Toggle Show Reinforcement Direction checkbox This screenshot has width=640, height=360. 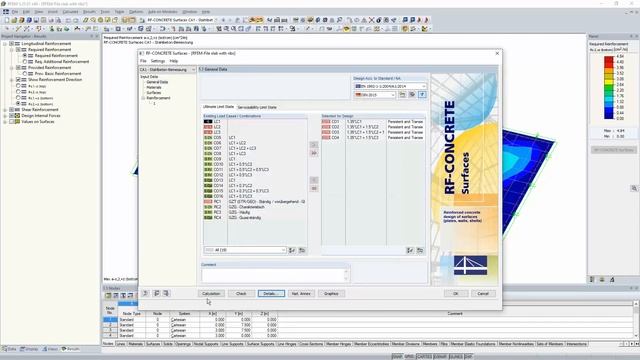pos(18,80)
